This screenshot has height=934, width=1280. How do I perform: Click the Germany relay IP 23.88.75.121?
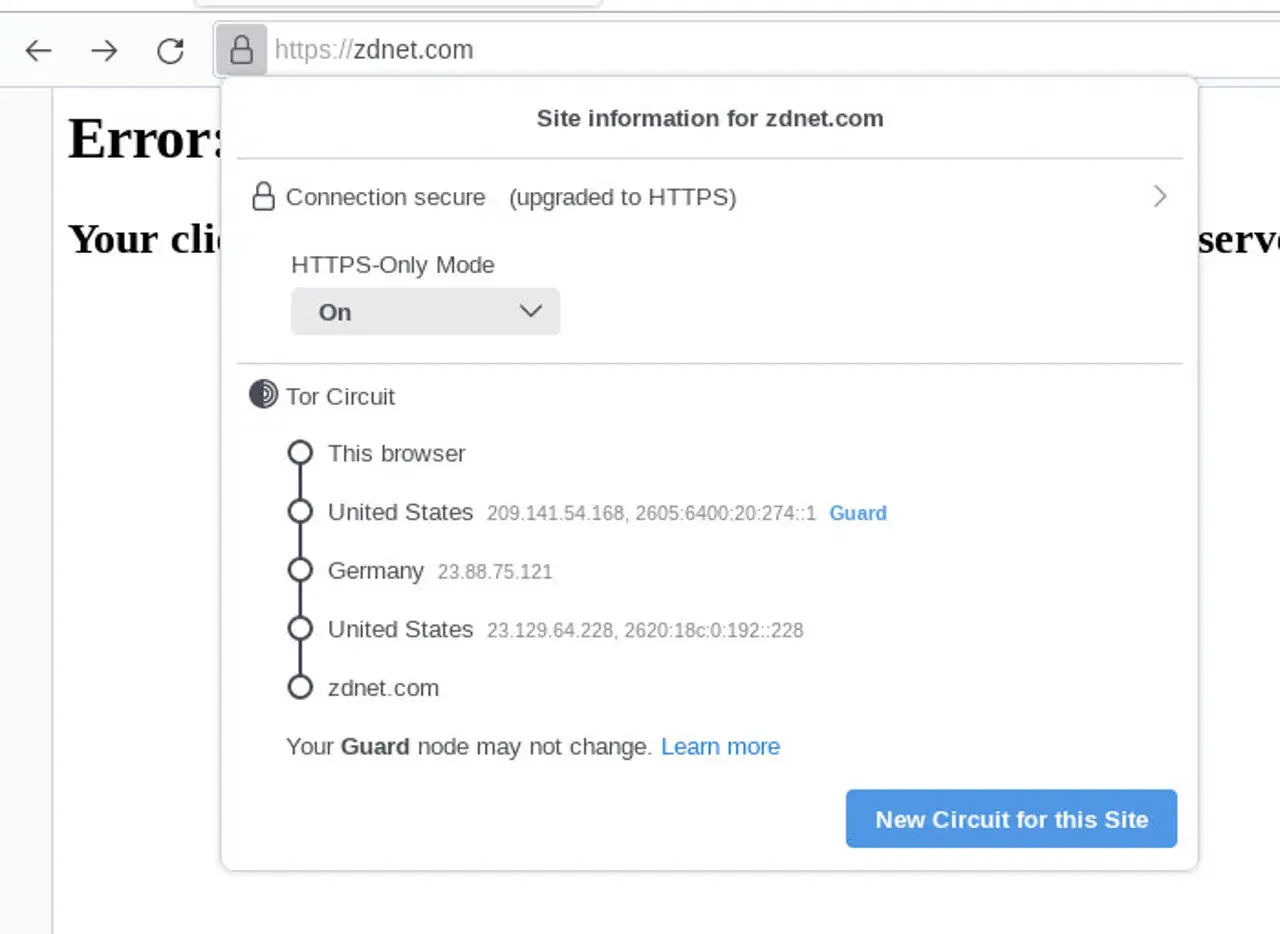pyautogui.click(x=495, y=572)
